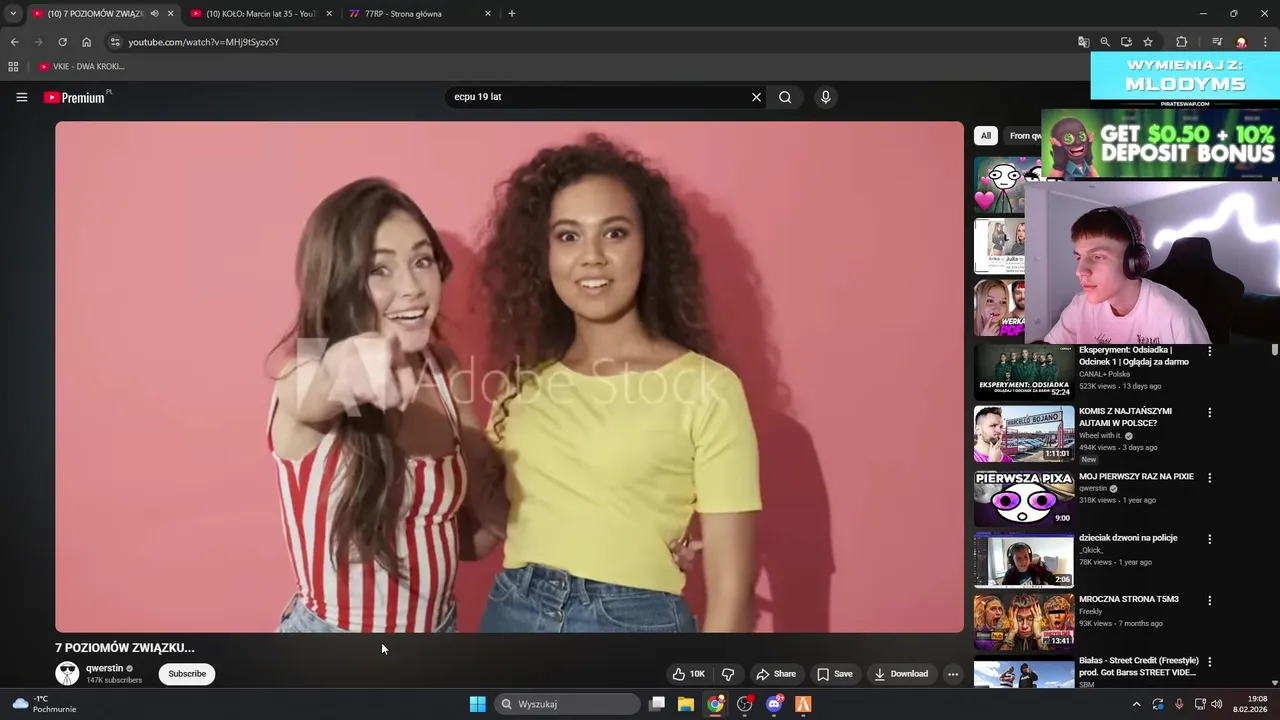Go to browser home page
This screenshot has width=1280, height=720.
(86, 42)
